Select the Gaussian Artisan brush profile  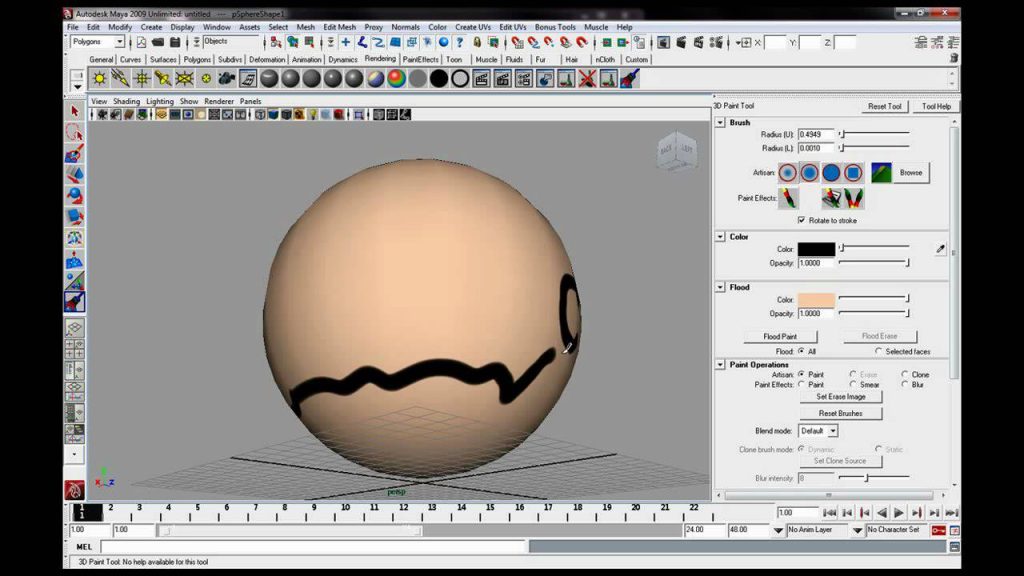[788, 172]
